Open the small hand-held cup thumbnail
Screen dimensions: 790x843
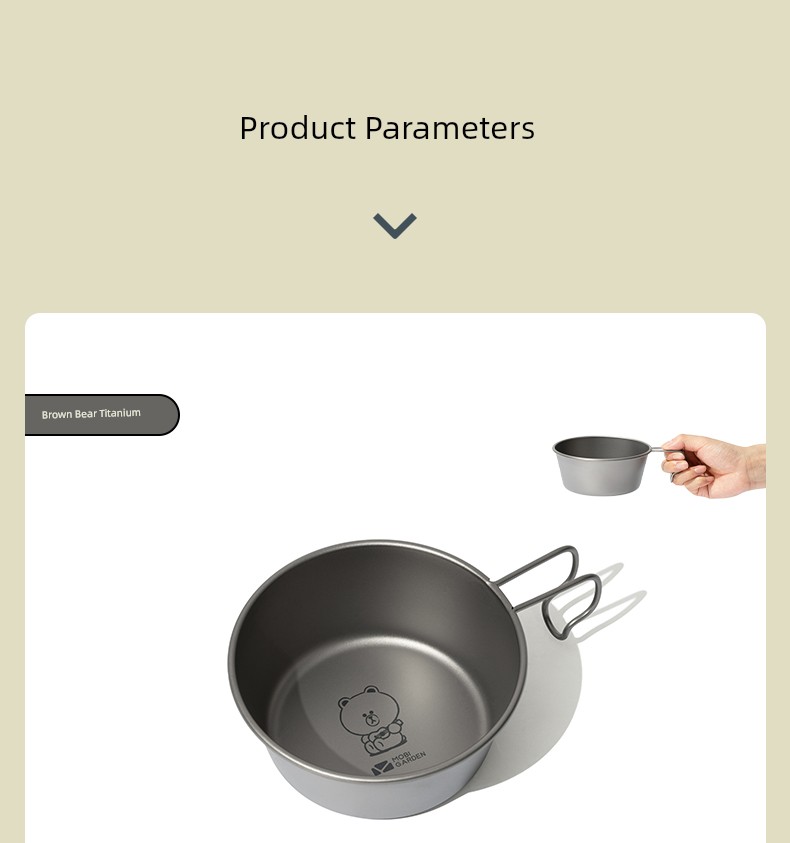pyautogui.click(x=659, y=466)
